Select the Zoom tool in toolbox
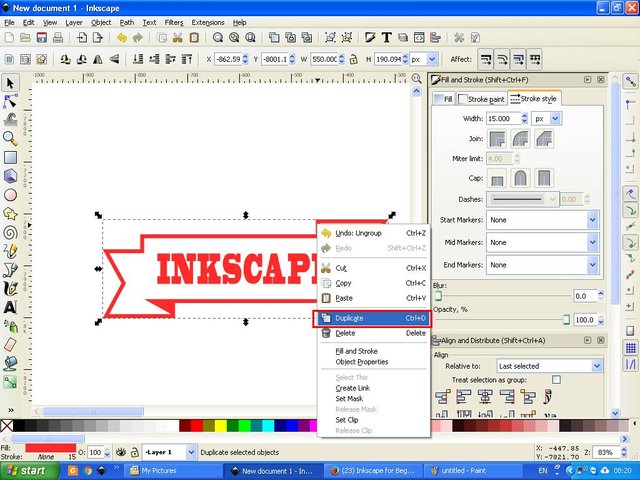Viewport: 640px width, 480px height. click(10, 139)
